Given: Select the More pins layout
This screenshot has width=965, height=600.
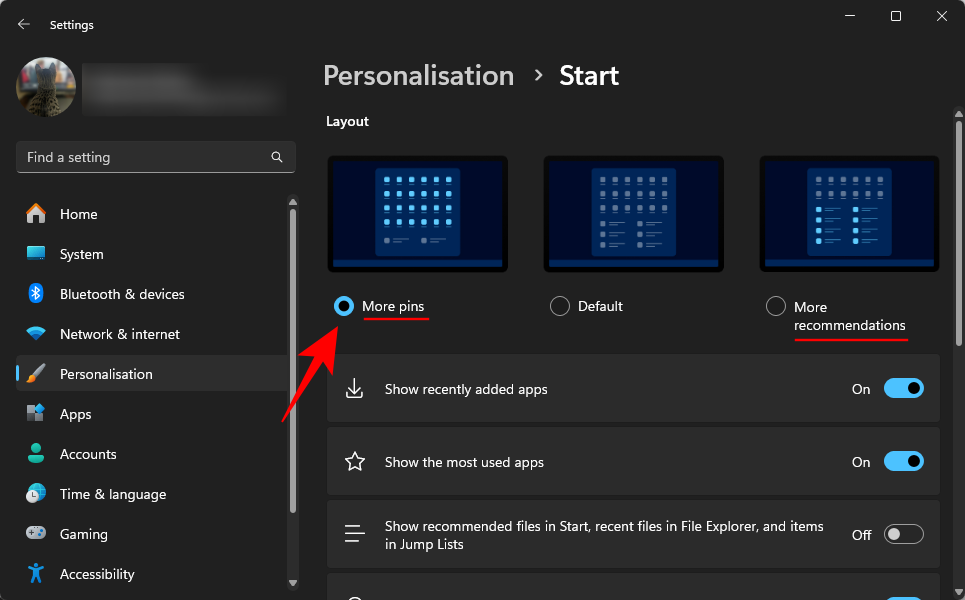Looking at the screenshot, I should point(344,306).
